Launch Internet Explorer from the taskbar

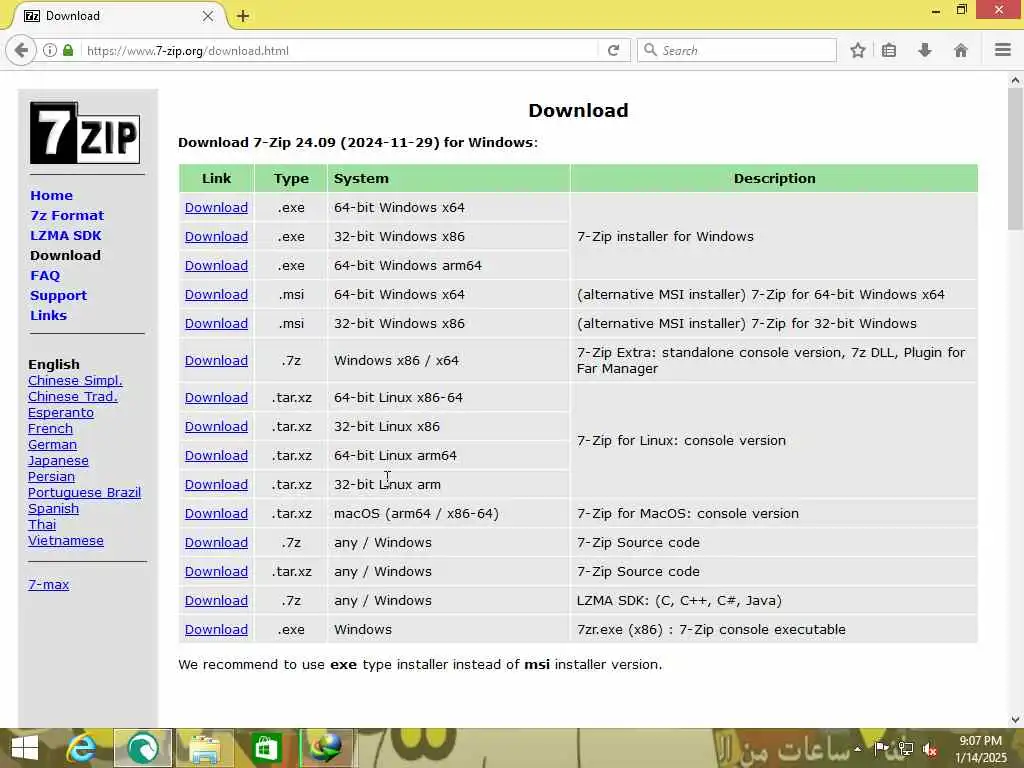coord(82,748)
